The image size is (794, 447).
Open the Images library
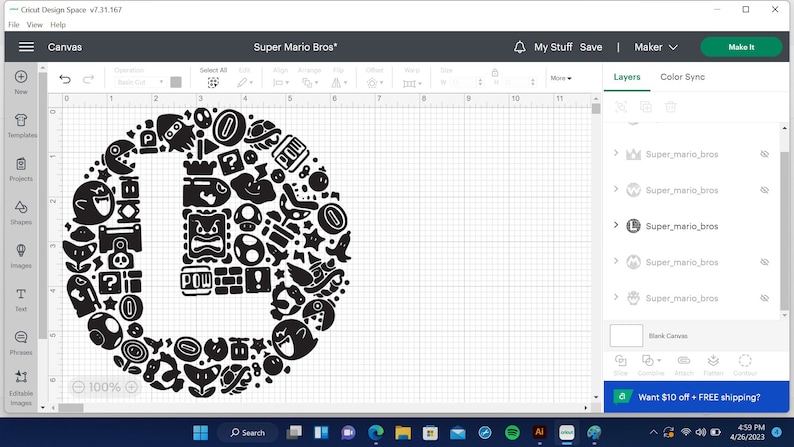[21, 251]
